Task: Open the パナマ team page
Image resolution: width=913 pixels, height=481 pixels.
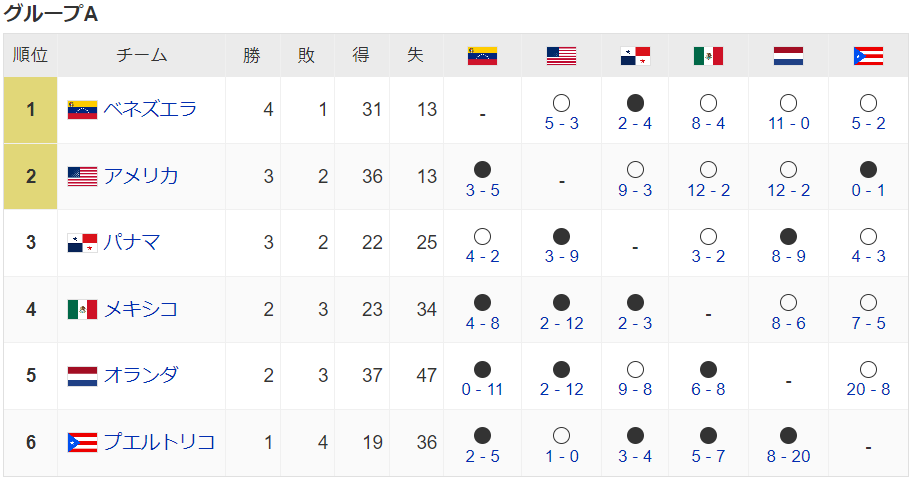Action: [132, 243]
